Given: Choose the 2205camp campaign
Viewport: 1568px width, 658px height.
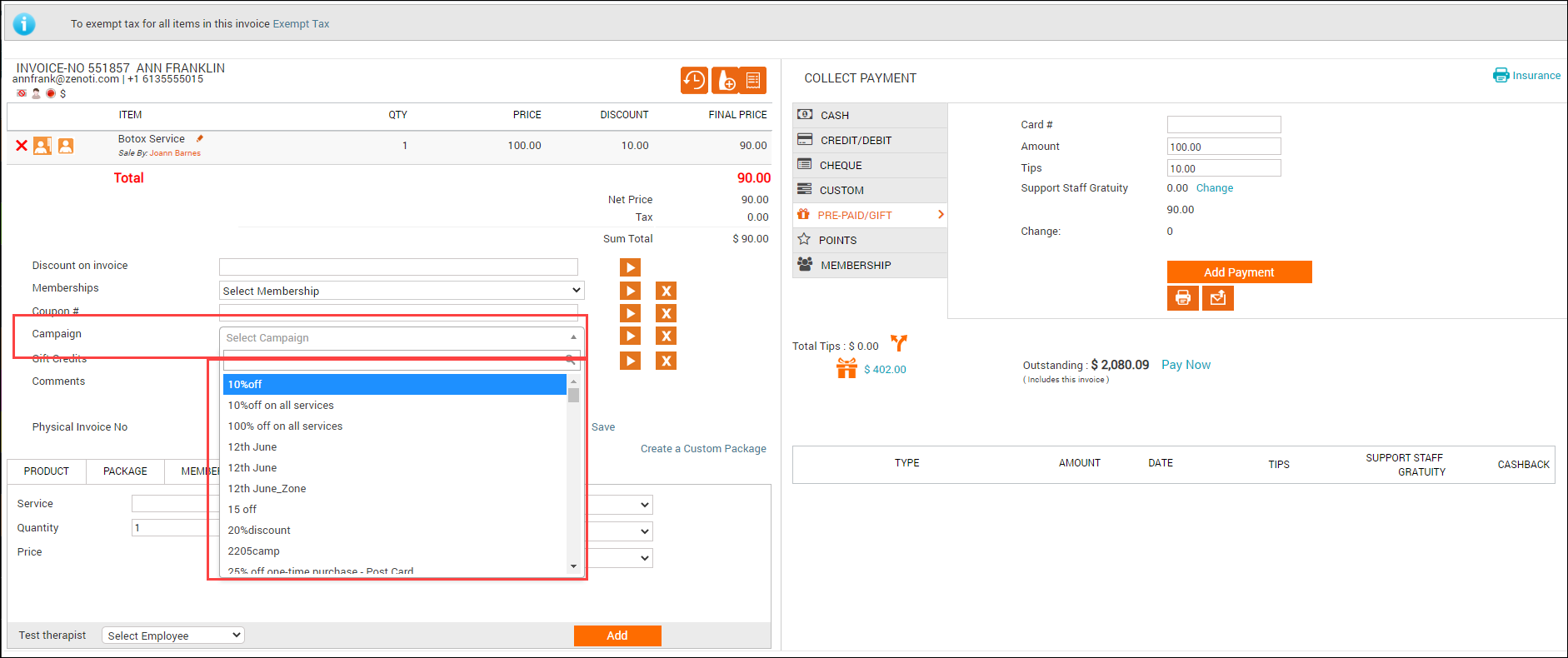Looking at the screenshot, I should click(395, 551).
